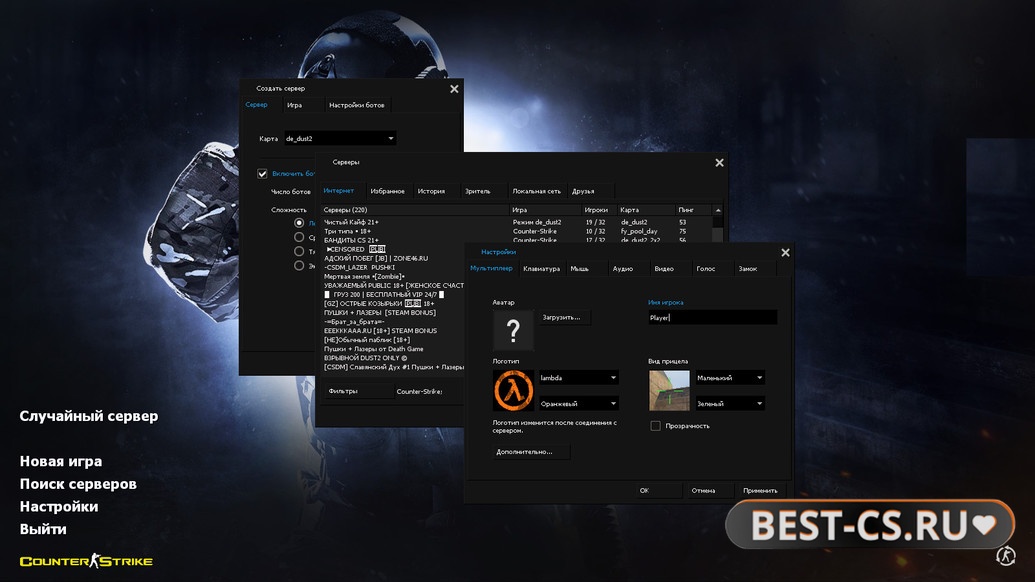This screenshot has height=582, width=1035.
Task: Switch to the Клавиатура tab
Action: point(541,269)
